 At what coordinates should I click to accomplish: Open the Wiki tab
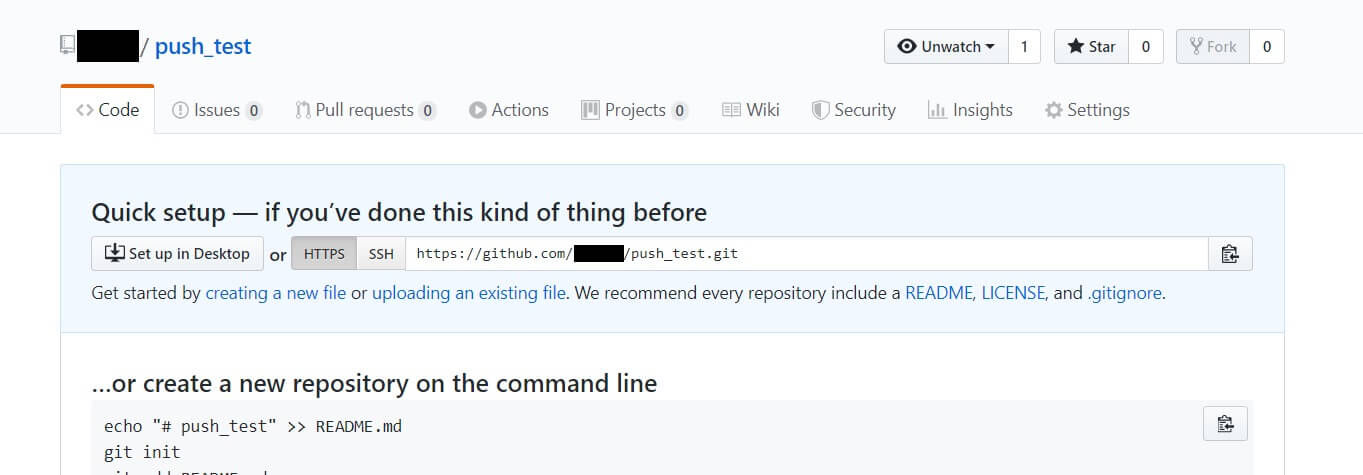751,110
